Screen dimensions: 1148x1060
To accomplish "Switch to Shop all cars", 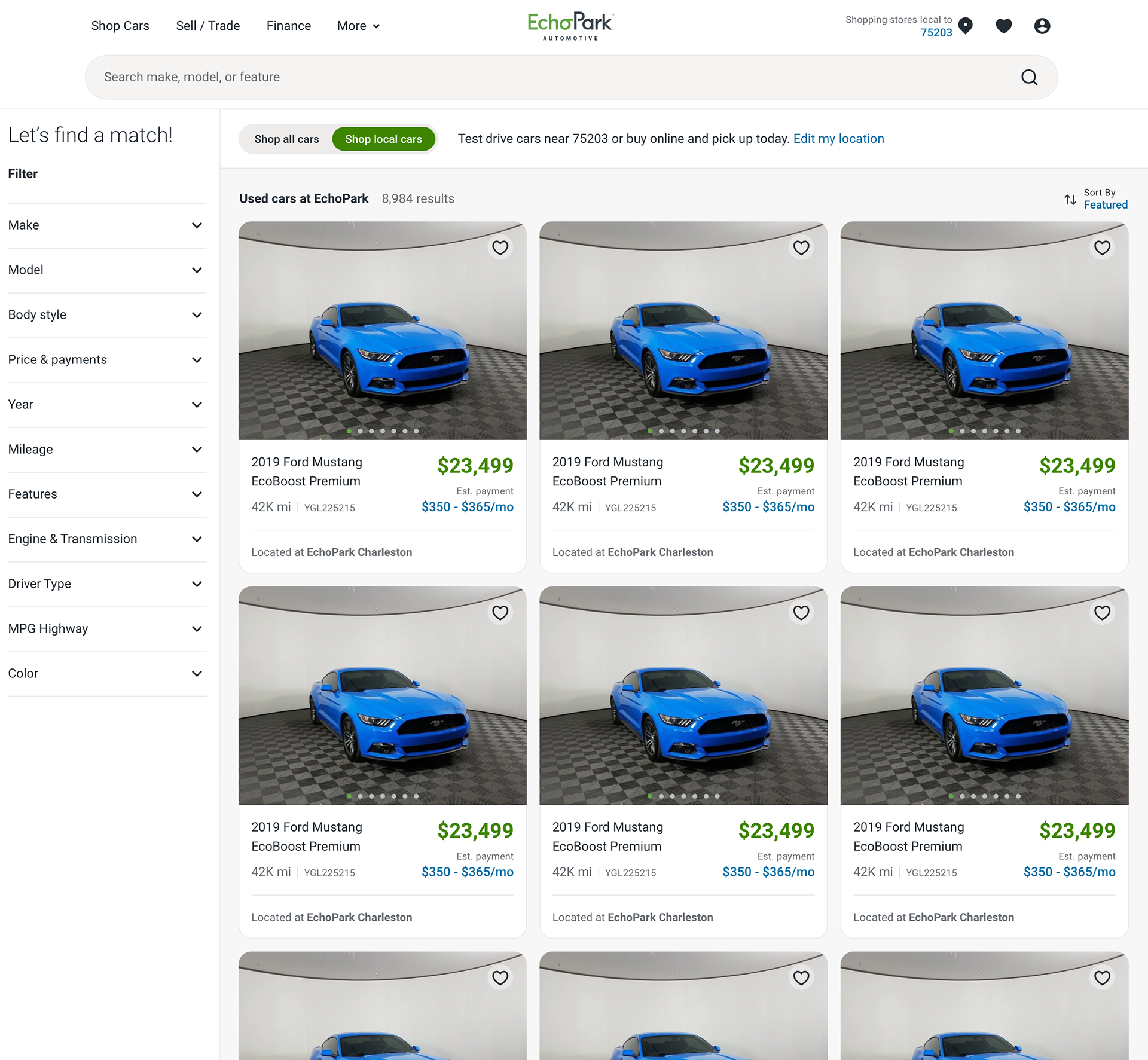I will [286, 139].
